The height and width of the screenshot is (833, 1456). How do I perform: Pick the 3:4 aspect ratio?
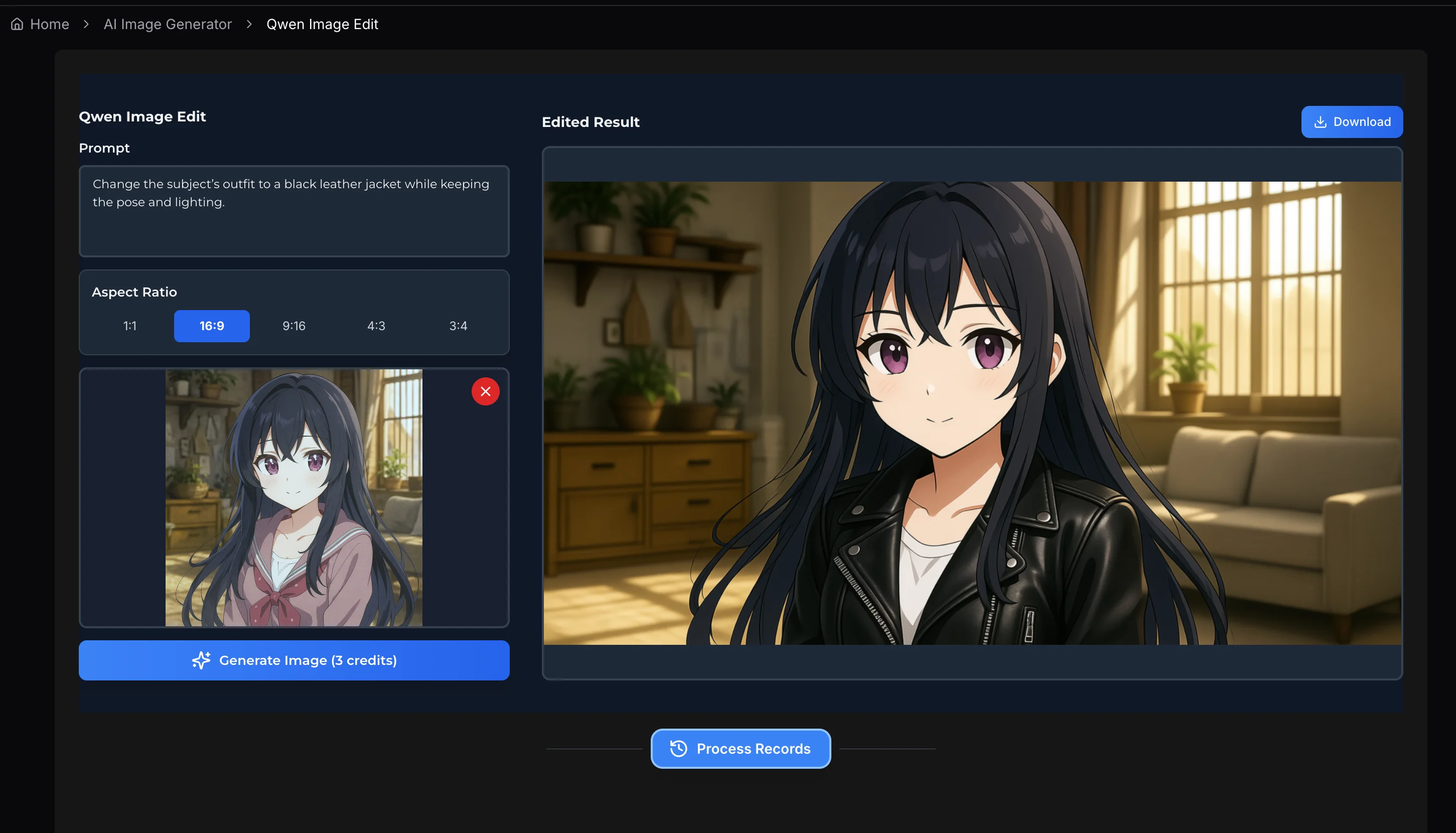tap(458, 326)
